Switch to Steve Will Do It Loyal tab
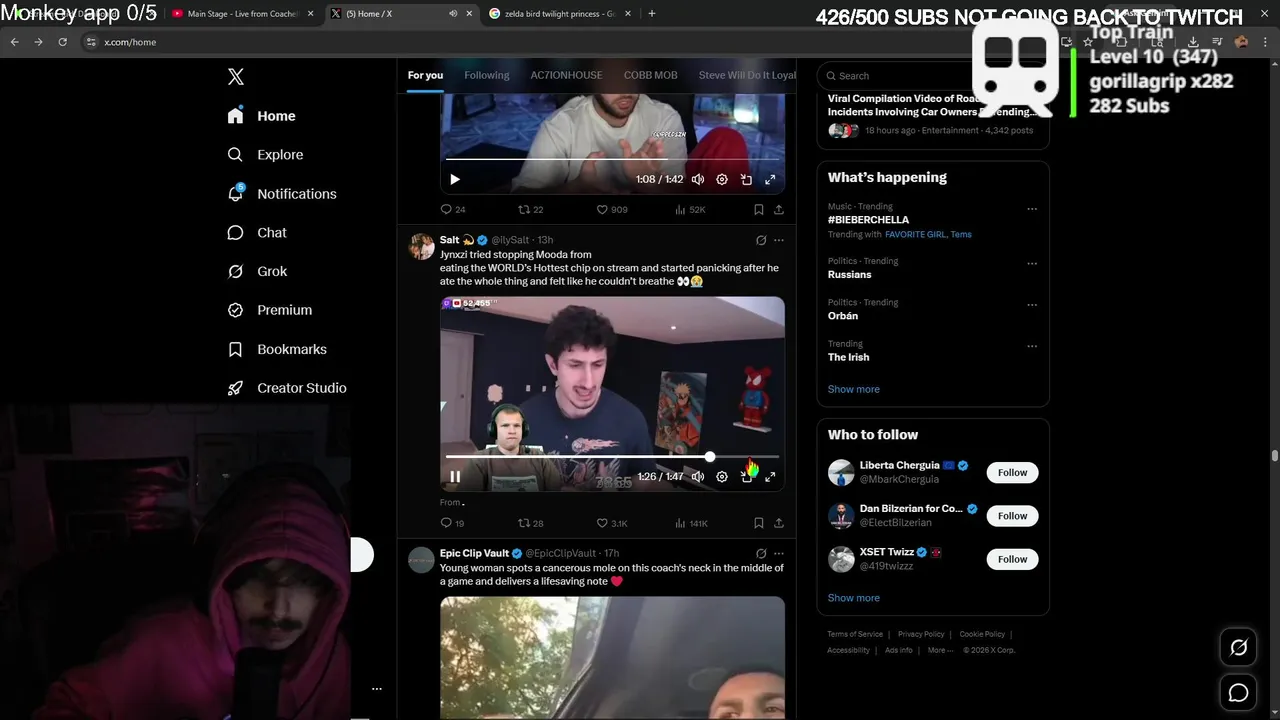 747,75
